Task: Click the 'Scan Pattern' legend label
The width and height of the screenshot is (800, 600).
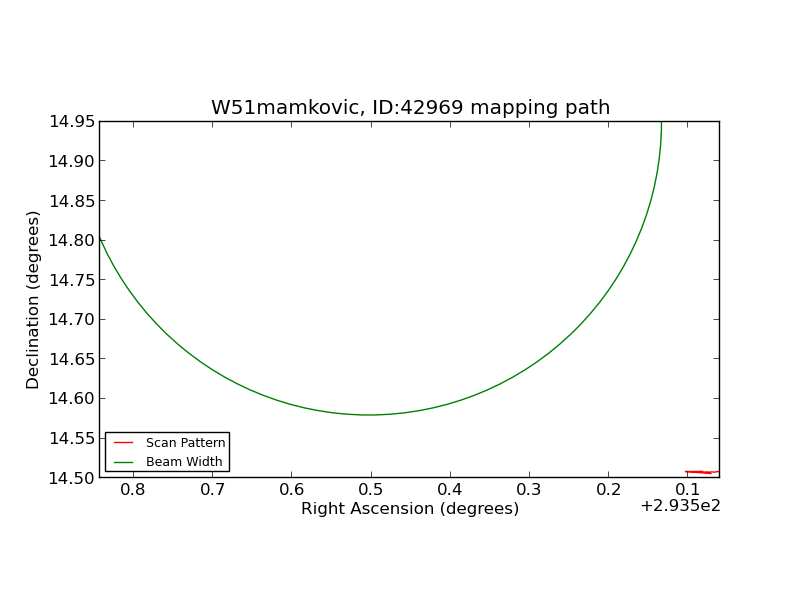Action: click(x=185, y=443)
